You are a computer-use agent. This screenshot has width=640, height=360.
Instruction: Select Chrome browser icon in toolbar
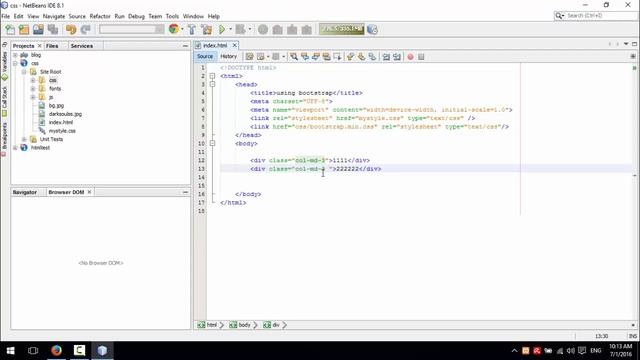(174, 29)
